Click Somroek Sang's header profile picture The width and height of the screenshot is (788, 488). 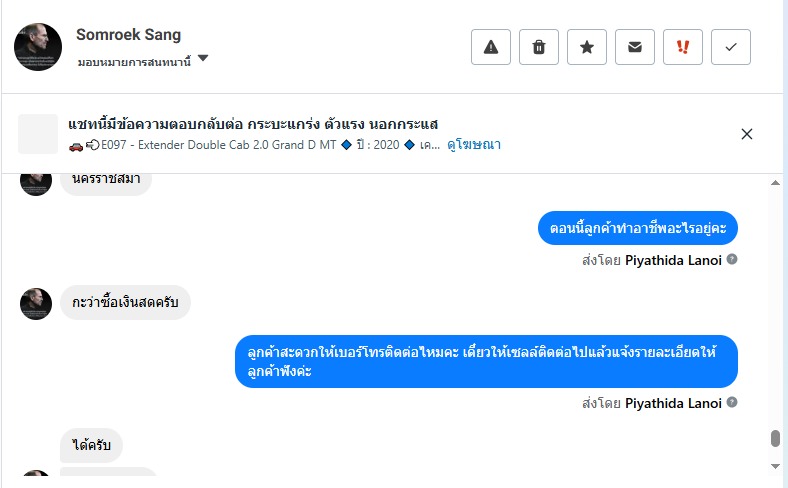(38, 47)
